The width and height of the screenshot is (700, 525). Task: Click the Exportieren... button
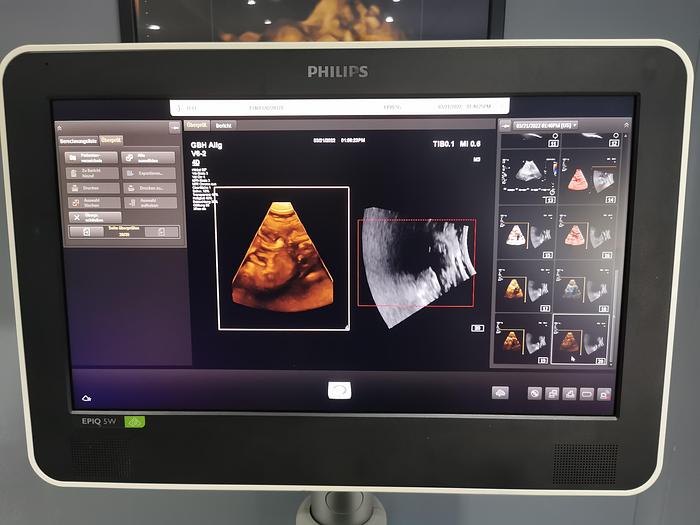[150, 173]
